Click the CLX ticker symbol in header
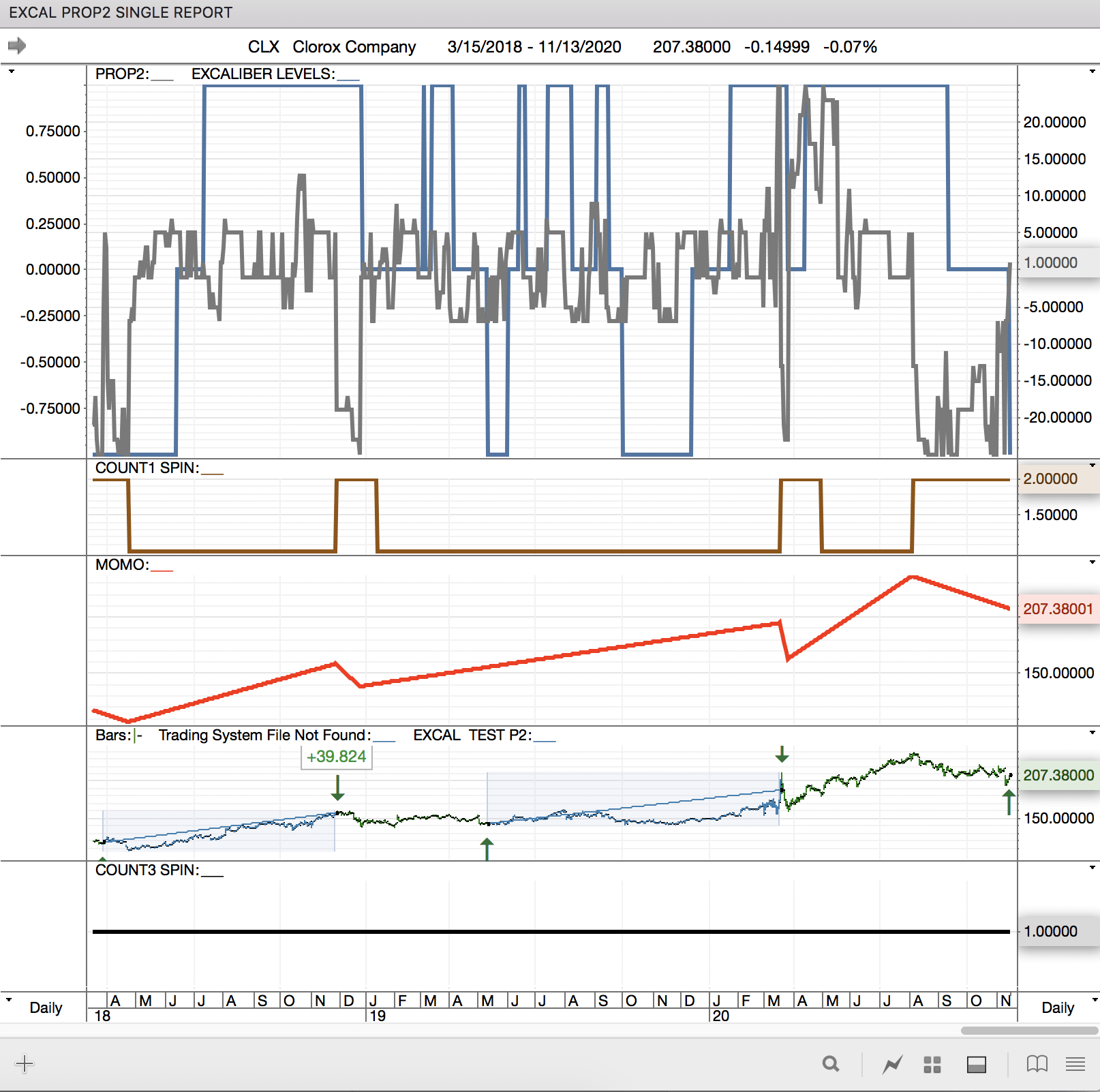 [x=263, y=47]
